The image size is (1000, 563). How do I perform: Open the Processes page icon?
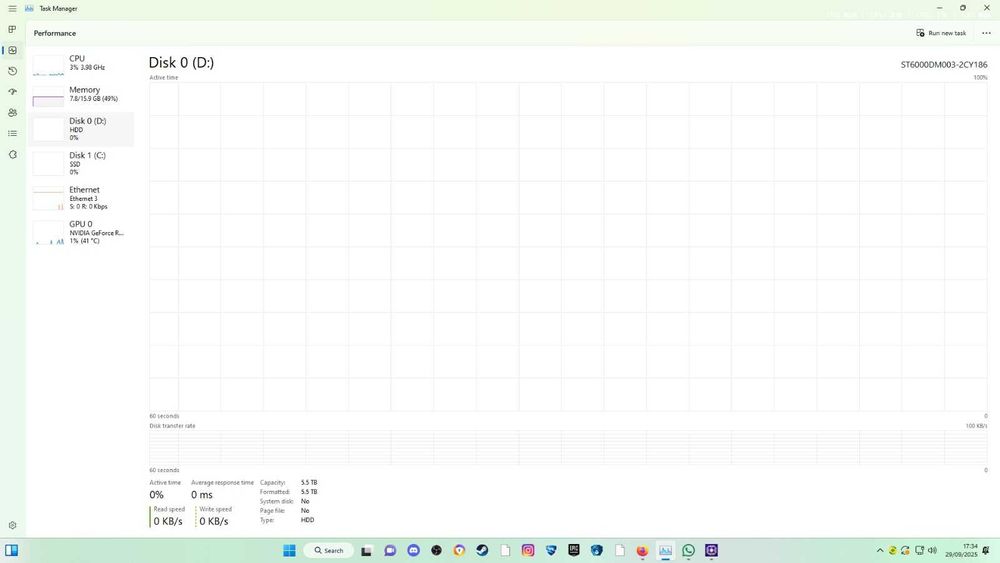(x=12, y=29)
